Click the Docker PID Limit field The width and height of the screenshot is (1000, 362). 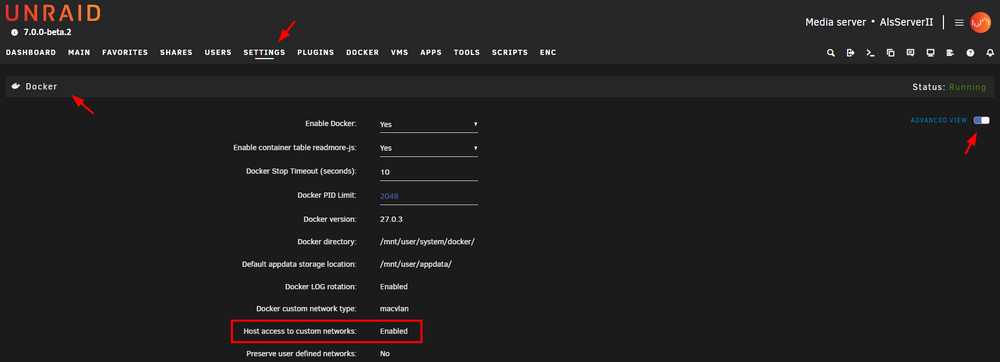(429, 196)
